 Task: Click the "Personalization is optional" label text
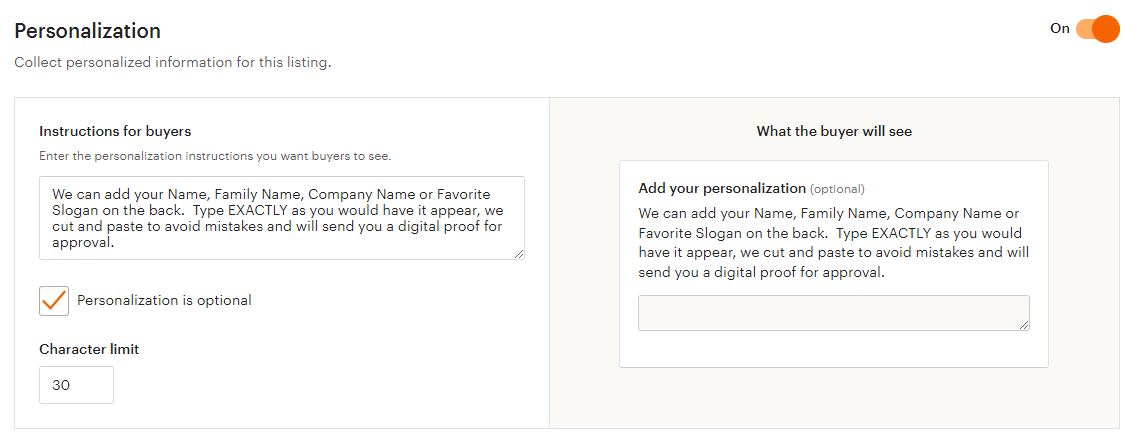(x=164, y=300)
